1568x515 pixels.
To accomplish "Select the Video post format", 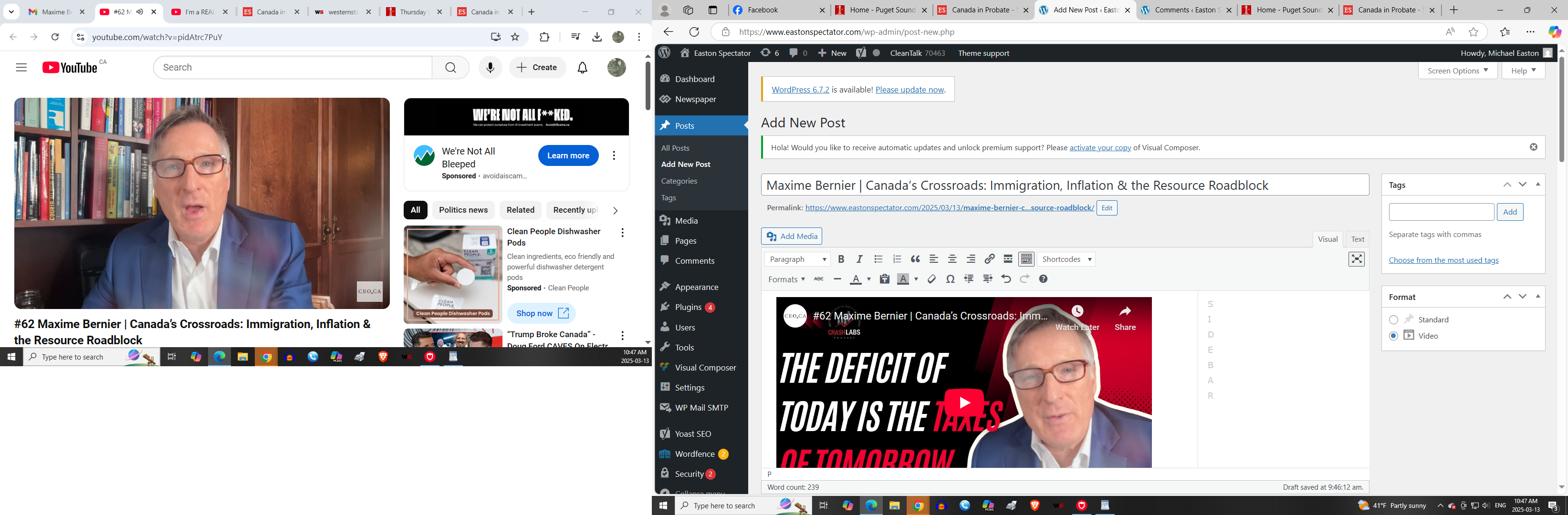I will pyautogui.click(x=1393, y=336).
